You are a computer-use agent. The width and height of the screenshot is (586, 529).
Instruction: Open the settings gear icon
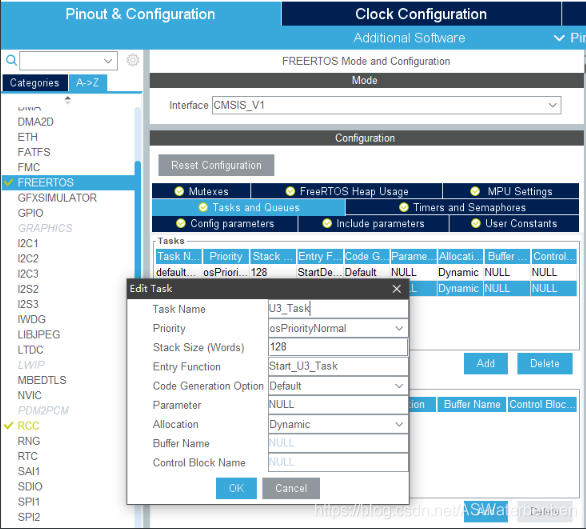pyautogui.click(x=132, y=60)
